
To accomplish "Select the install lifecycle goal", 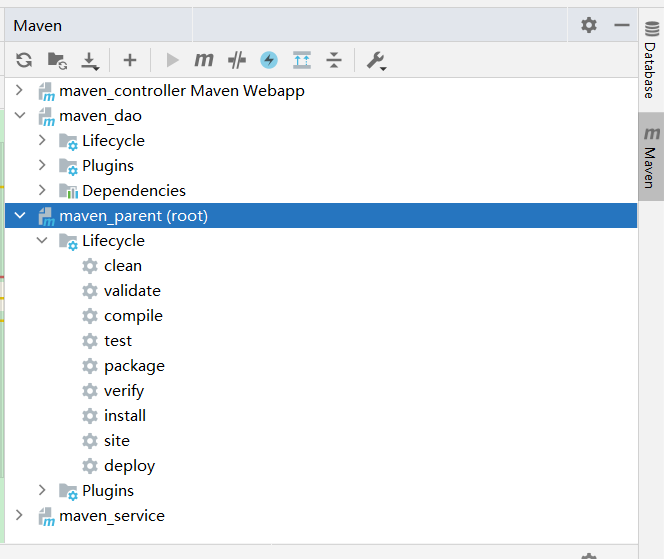I will coord(125,416).
